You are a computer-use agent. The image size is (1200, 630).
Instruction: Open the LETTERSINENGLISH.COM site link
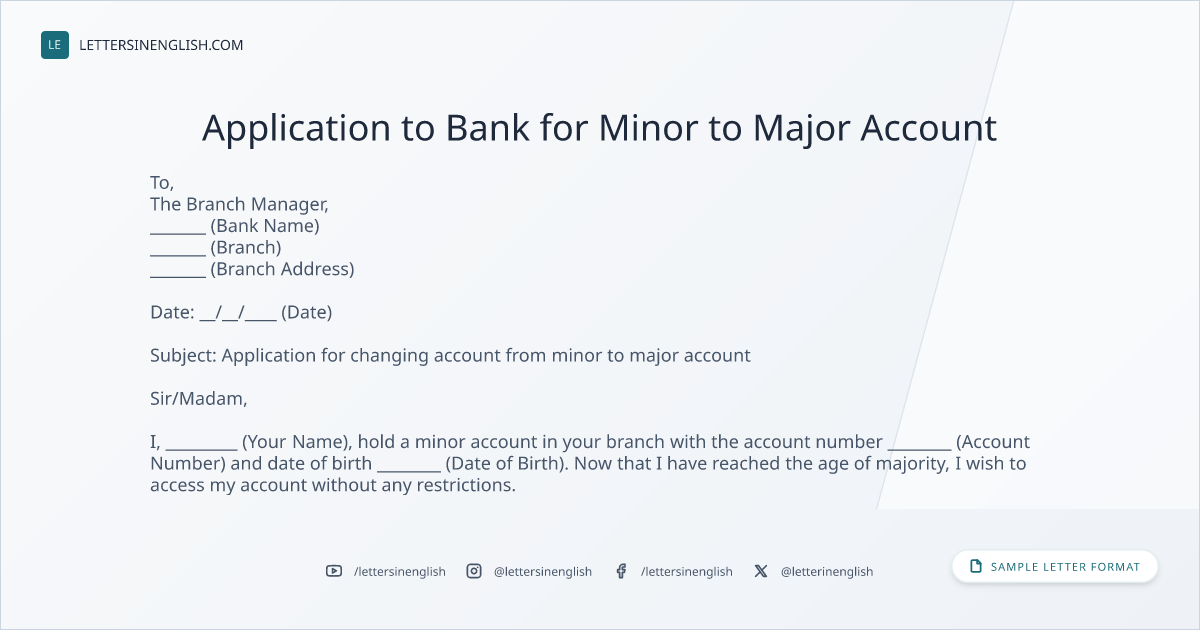[x=161, y=45]
